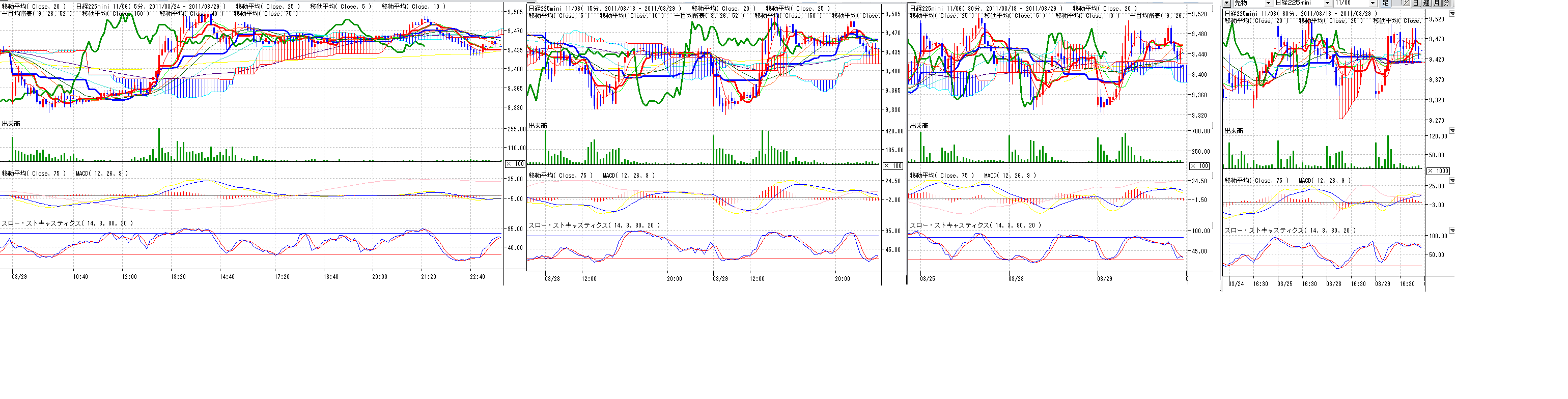Click the ×100 volume scale box on 15-minute chart
Viewport: 1568px width, 399px height.
pos(893,166)
